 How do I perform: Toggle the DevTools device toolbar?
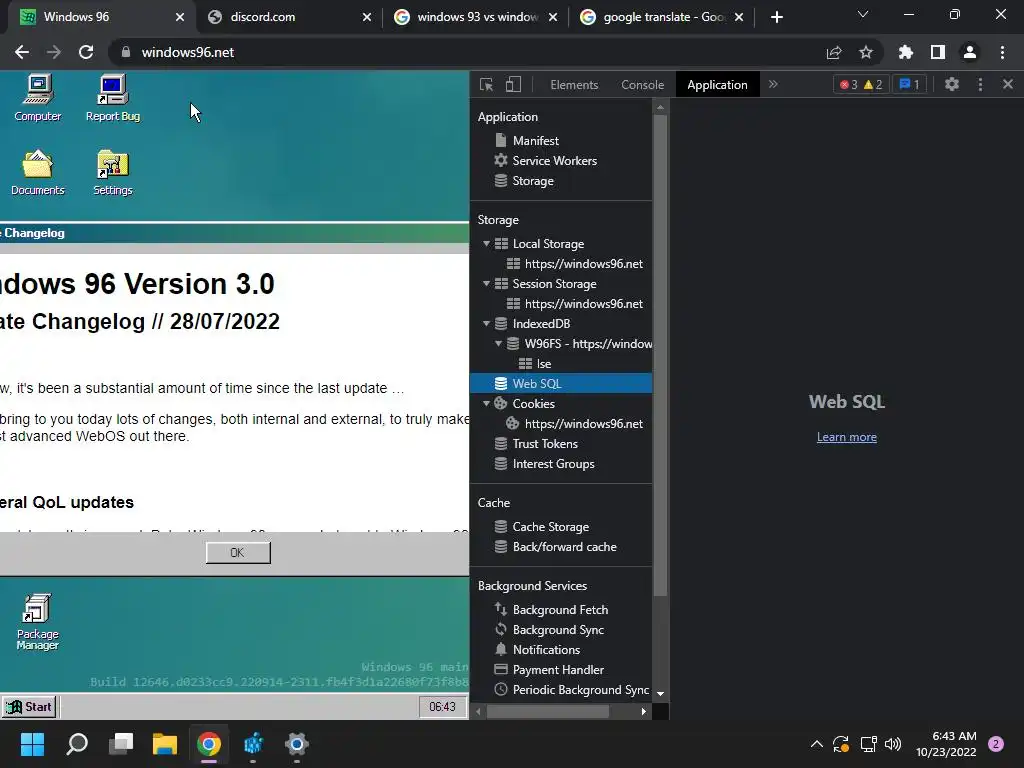pos(513,84)
